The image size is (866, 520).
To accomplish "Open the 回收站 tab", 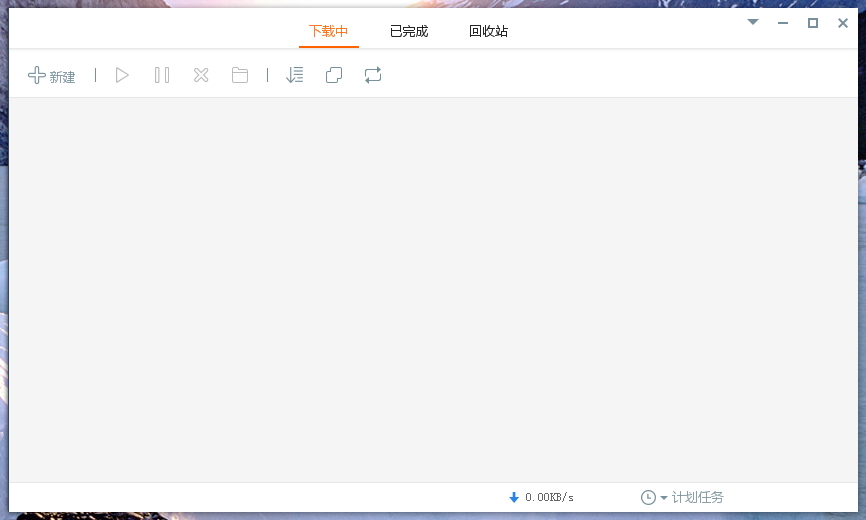I will [488, 31].
